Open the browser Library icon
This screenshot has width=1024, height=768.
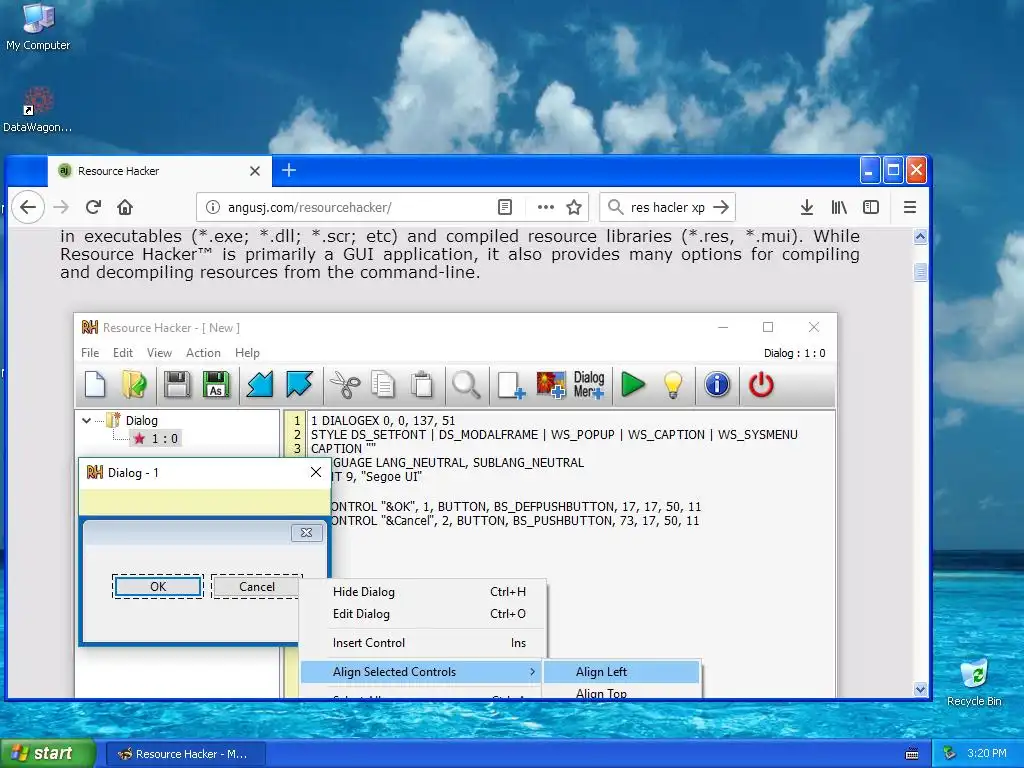tap(839, 207)
